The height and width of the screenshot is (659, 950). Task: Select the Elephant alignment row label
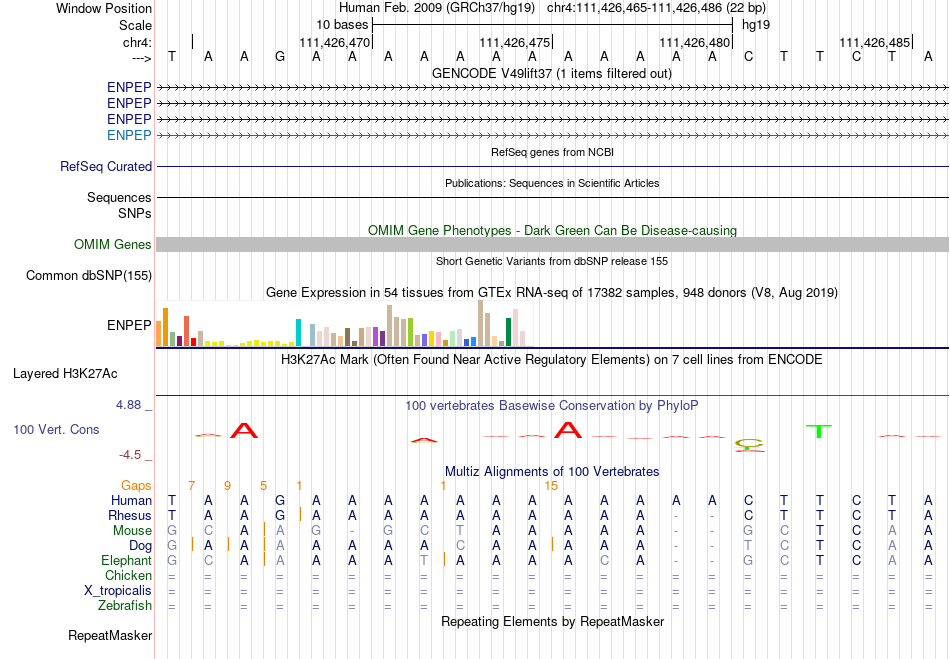coord(127,561)
